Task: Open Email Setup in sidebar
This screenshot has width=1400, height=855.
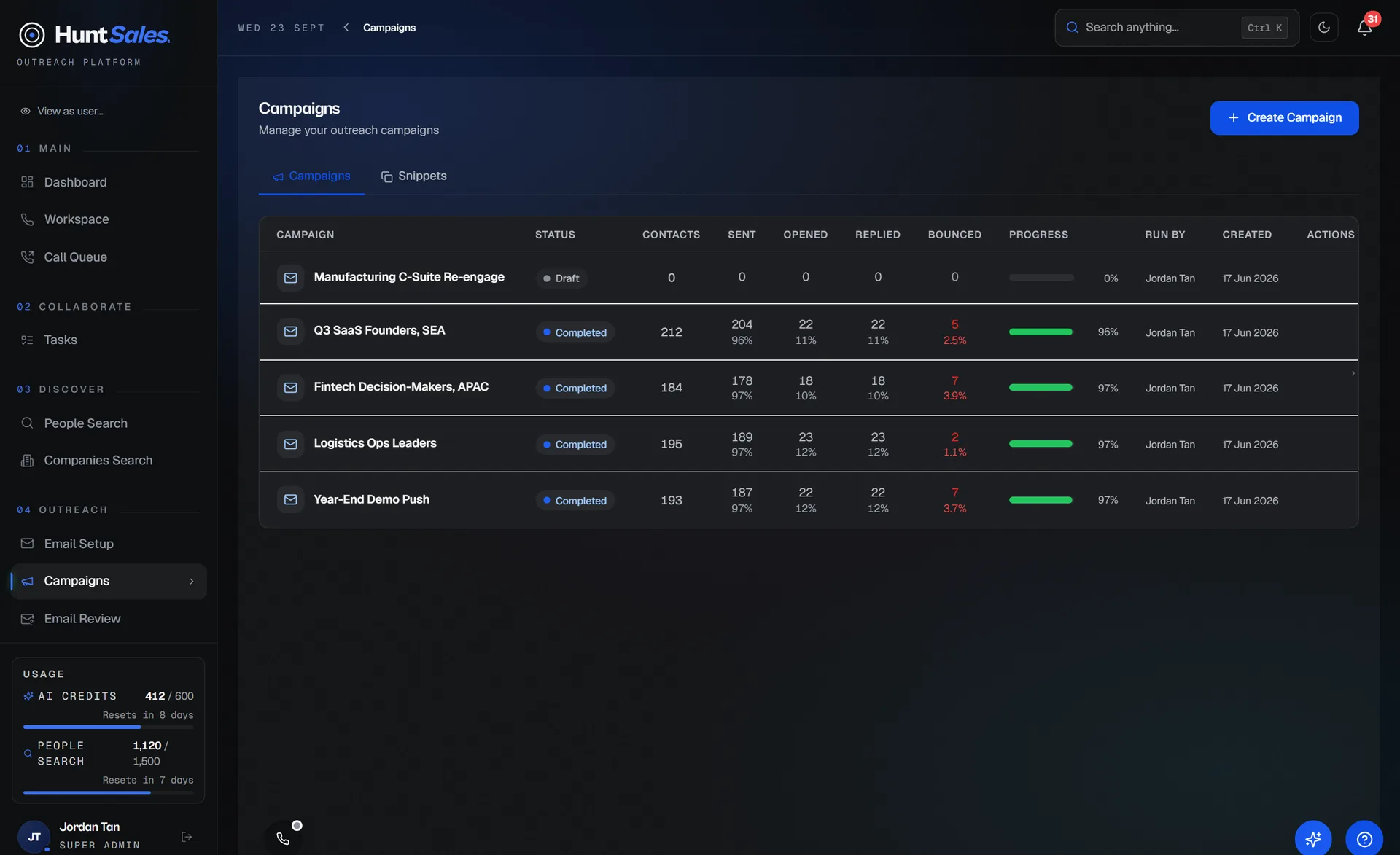Action: click(x=108, y=544)
